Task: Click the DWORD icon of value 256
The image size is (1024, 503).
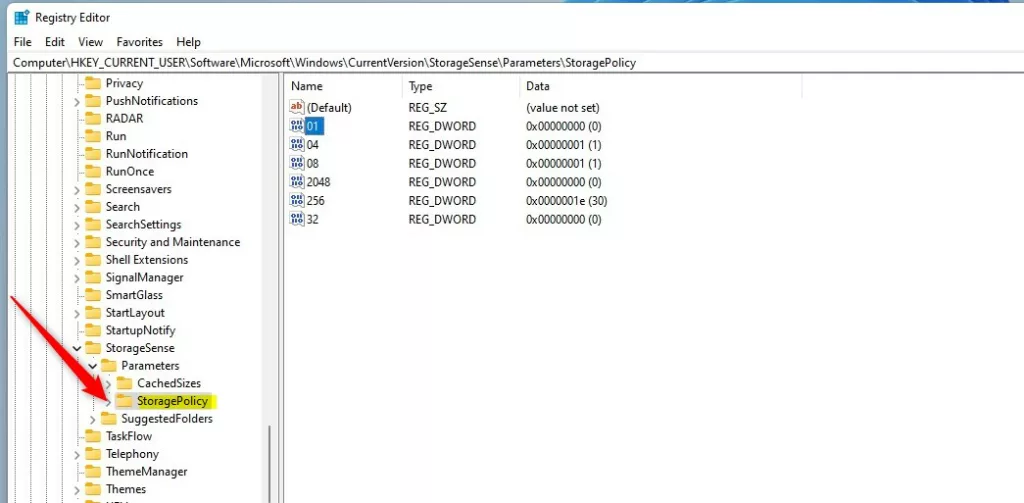Action: point(297,201)
